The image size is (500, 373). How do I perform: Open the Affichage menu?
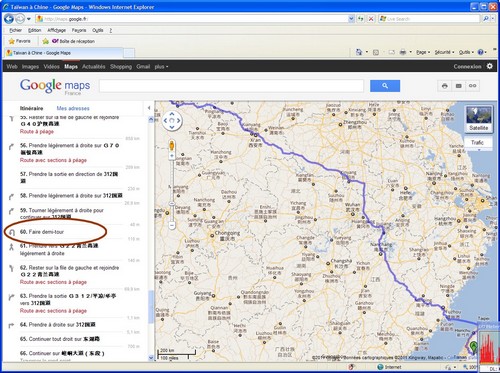[x=56, y=30]
